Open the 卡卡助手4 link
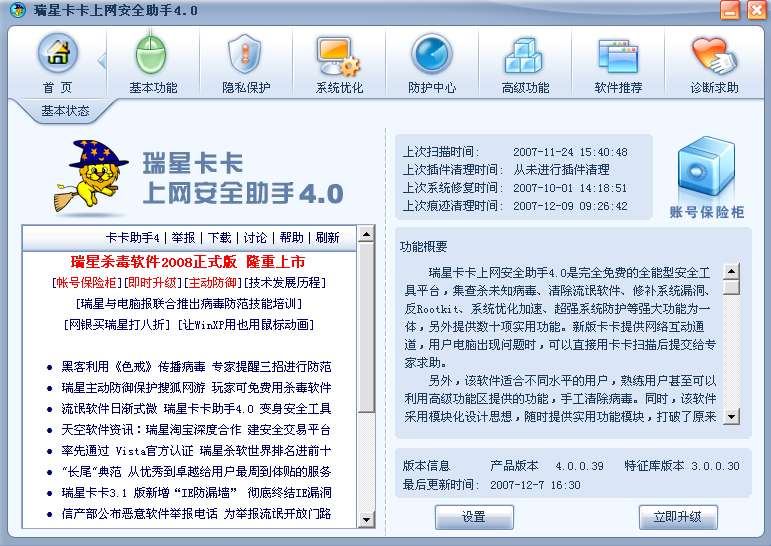Viewport: 771px width, 546px height. [132, 238]
